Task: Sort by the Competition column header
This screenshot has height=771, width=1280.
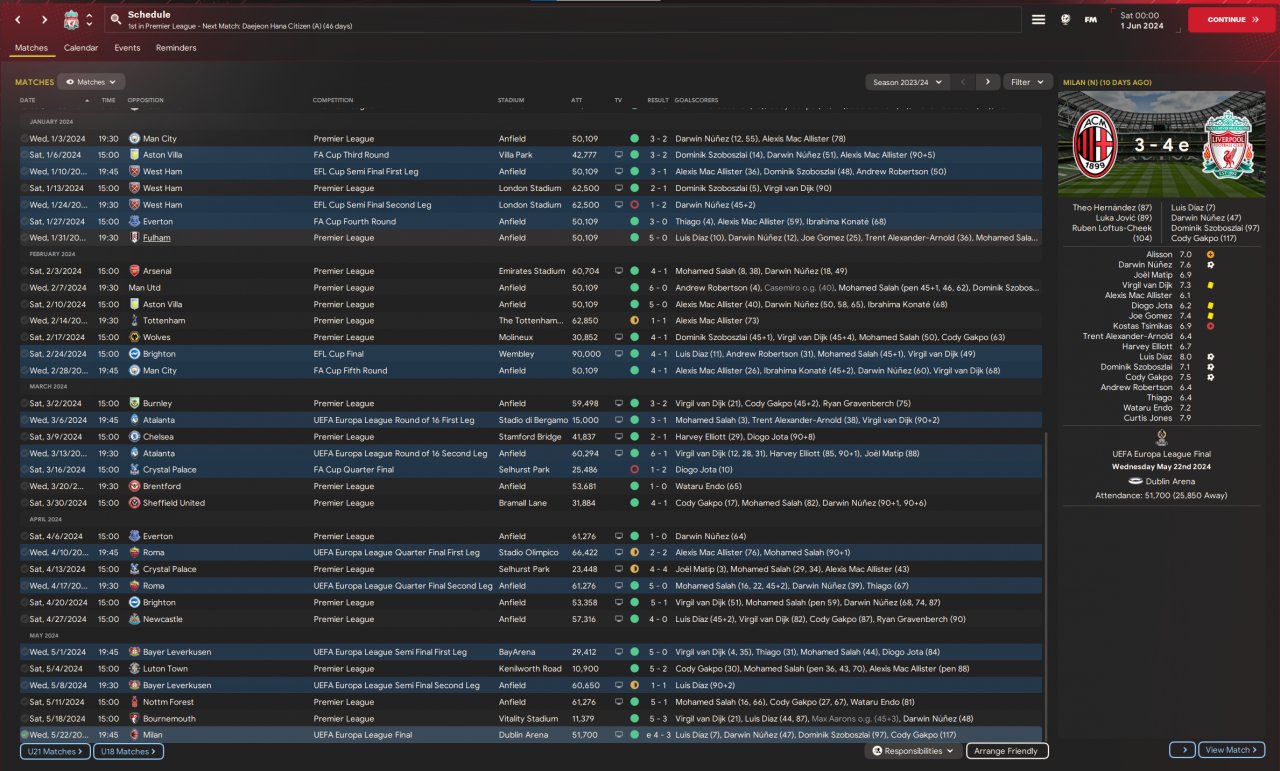Action: pos(333,100)
